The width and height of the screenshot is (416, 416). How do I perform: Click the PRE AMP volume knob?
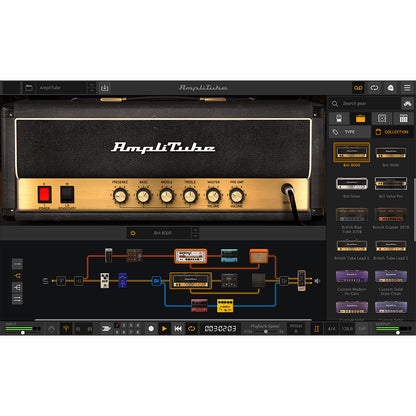(x=236, y=196)
